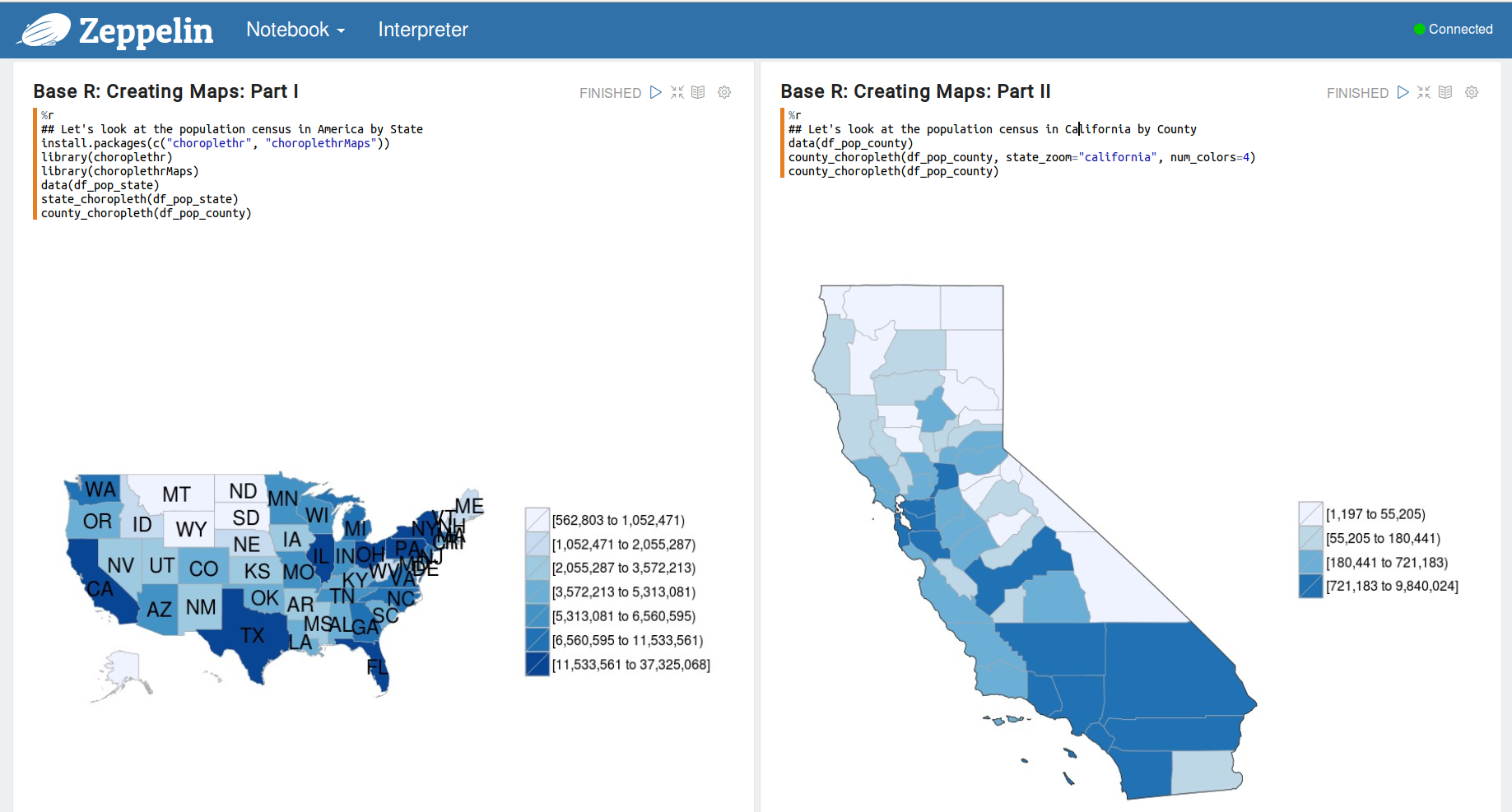
Task: Hide the editor in Part I paragraph
Action: coord(677,92)
